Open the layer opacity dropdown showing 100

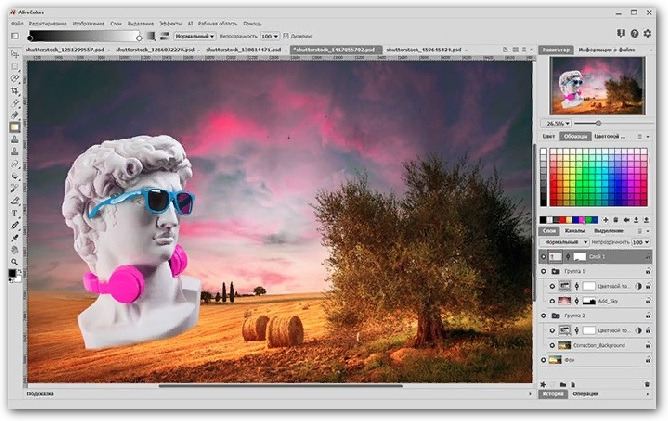coord(640,242)
